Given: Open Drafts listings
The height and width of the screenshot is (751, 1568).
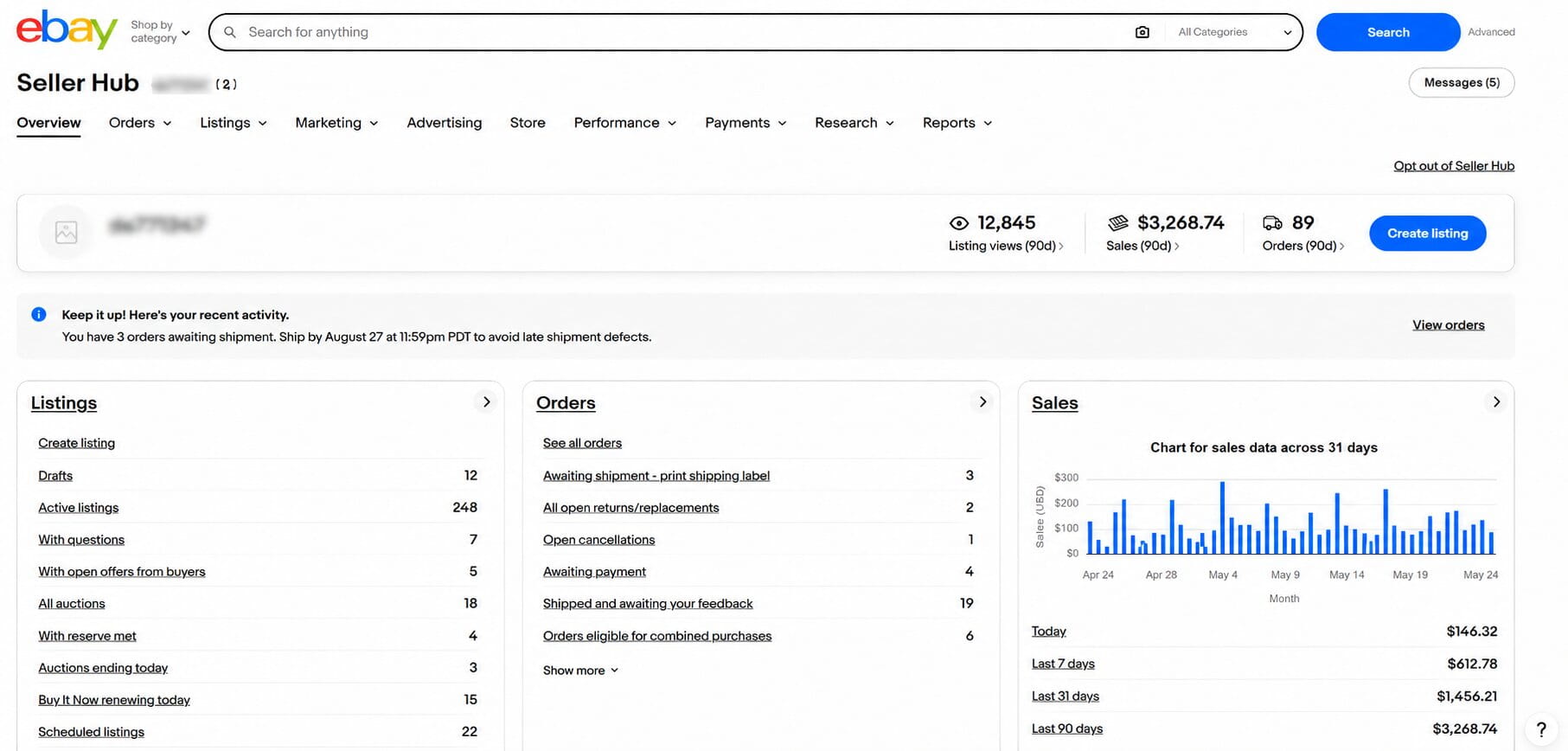Looking at the screenshot, I should [x=55, y=476].
